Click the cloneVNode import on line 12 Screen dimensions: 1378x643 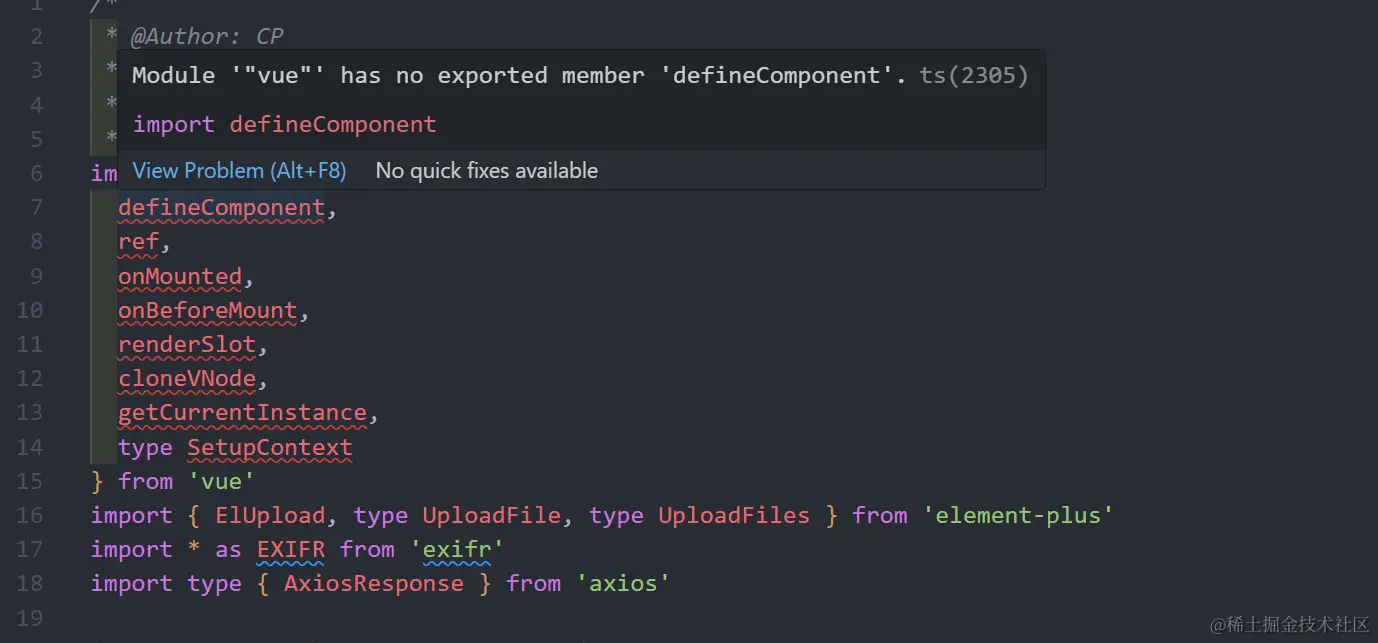[187, 379]
